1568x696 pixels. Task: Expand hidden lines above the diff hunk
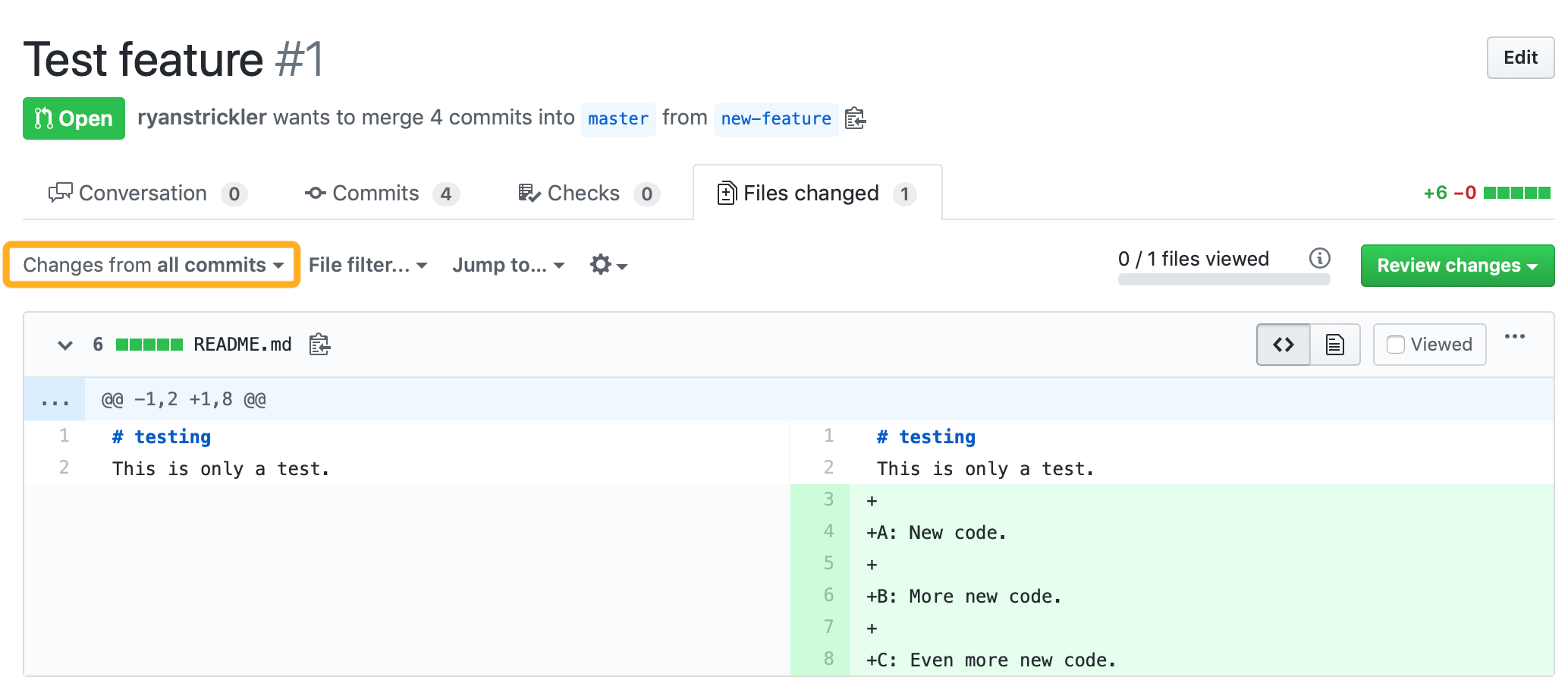[x=55, y=400]
